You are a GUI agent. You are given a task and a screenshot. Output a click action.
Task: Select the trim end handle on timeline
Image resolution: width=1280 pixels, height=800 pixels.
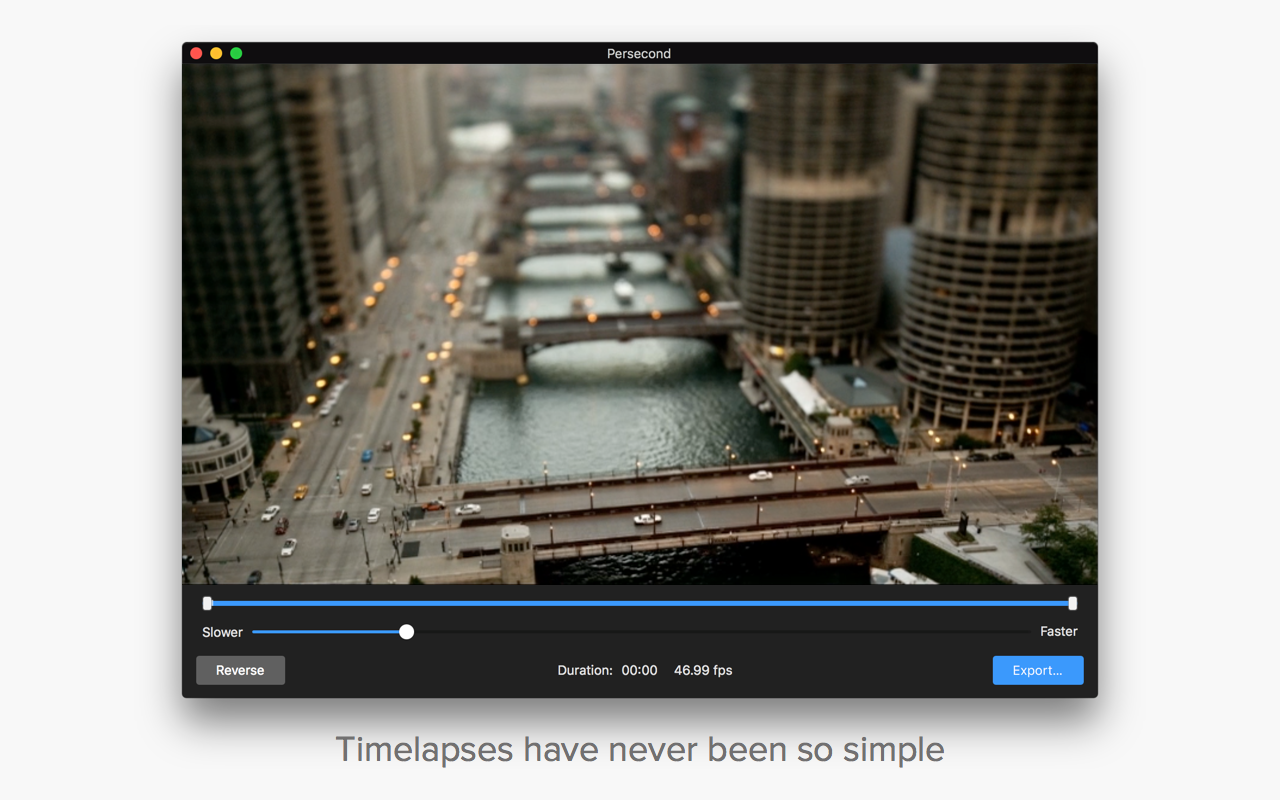1072,603
